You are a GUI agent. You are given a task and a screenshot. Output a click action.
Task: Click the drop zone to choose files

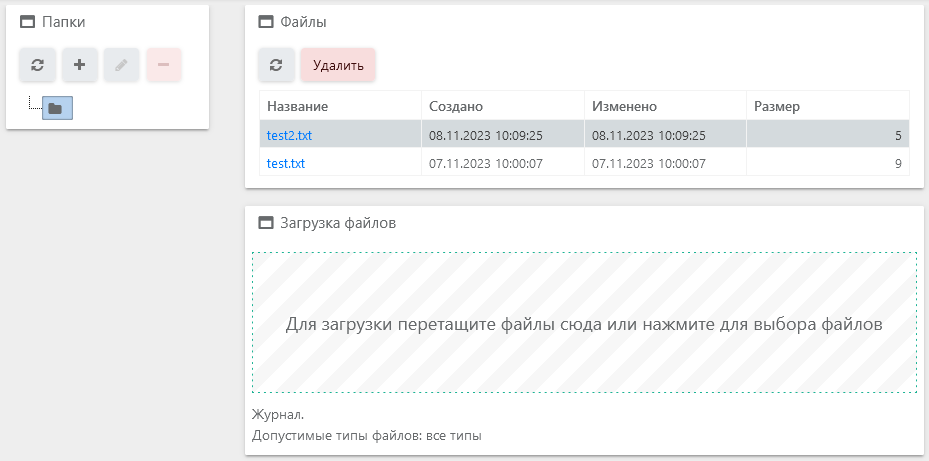pyautogui.click(x=584, y=324)
